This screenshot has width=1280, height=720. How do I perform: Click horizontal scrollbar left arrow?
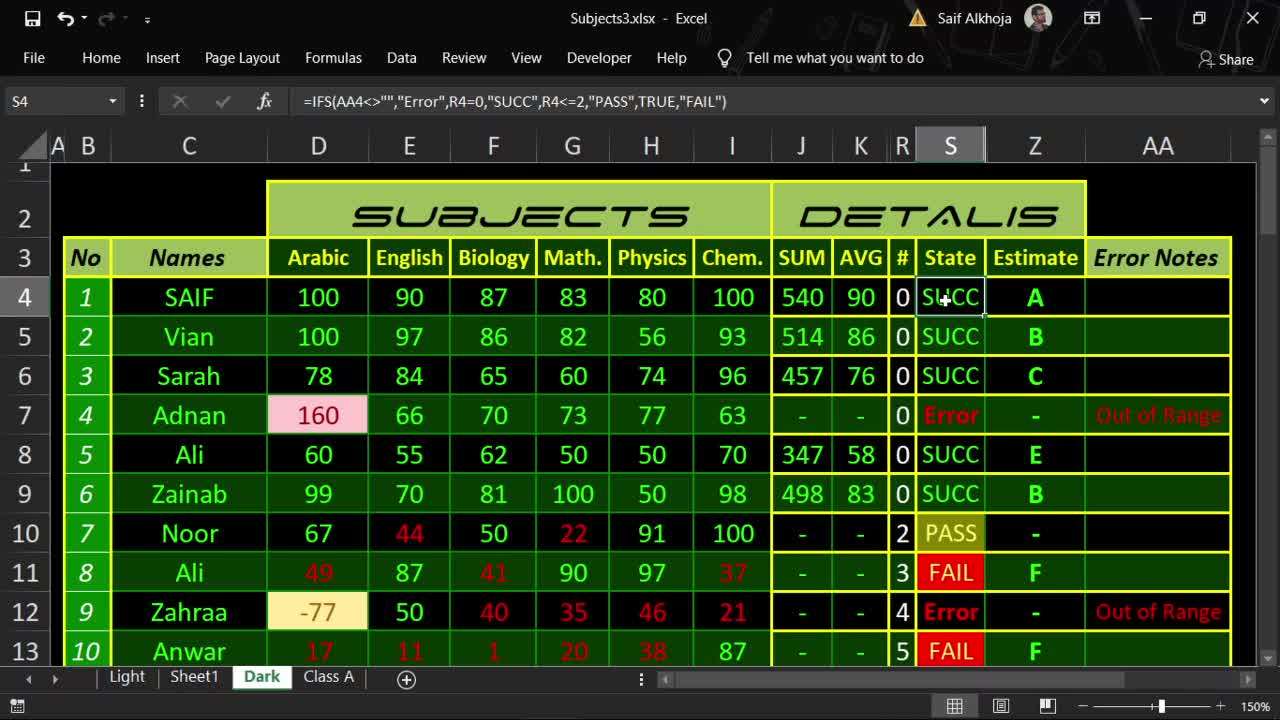pyautogui.click(x=665, y=679)
